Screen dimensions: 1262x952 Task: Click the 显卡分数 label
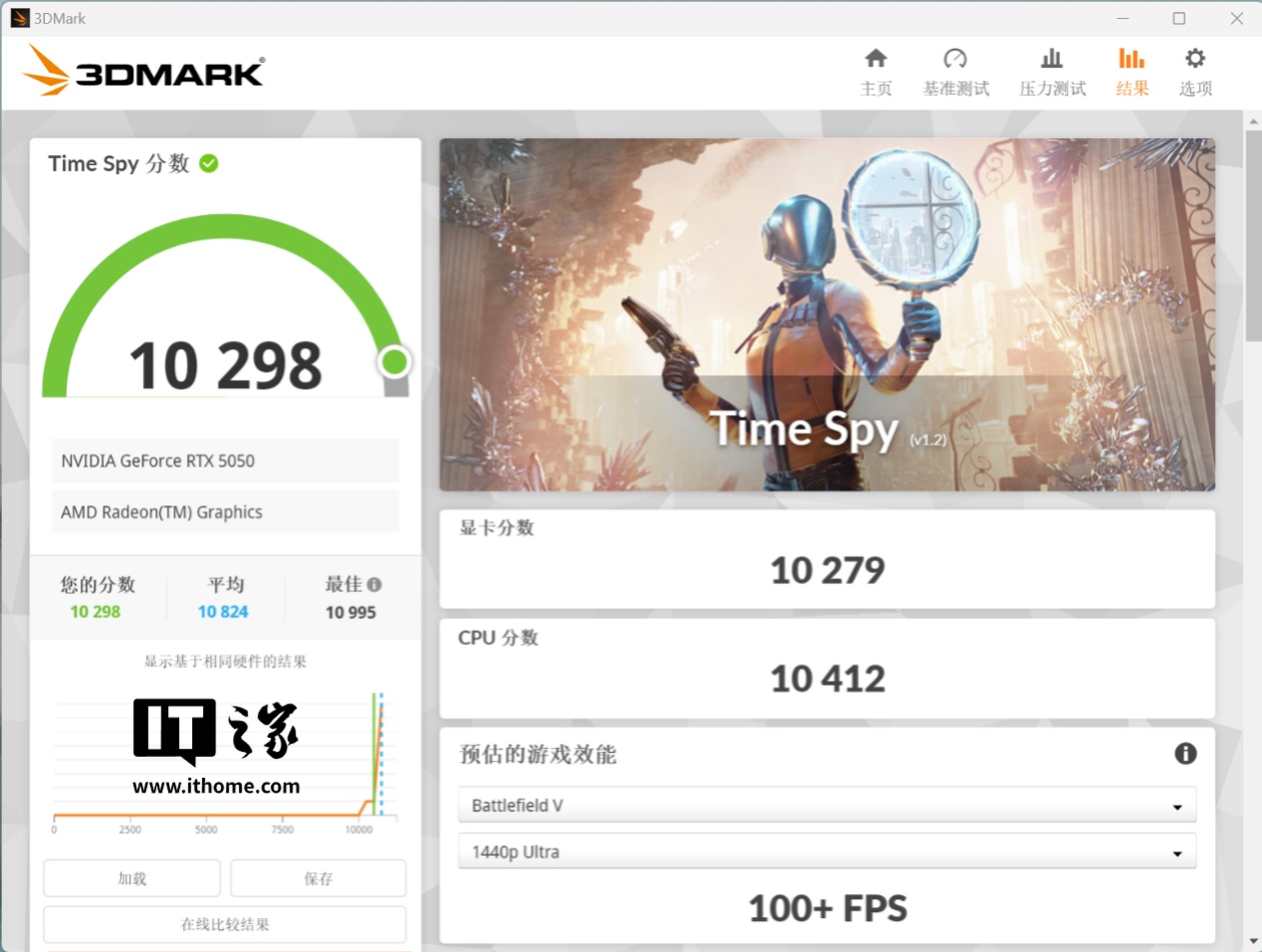[497, 528]
